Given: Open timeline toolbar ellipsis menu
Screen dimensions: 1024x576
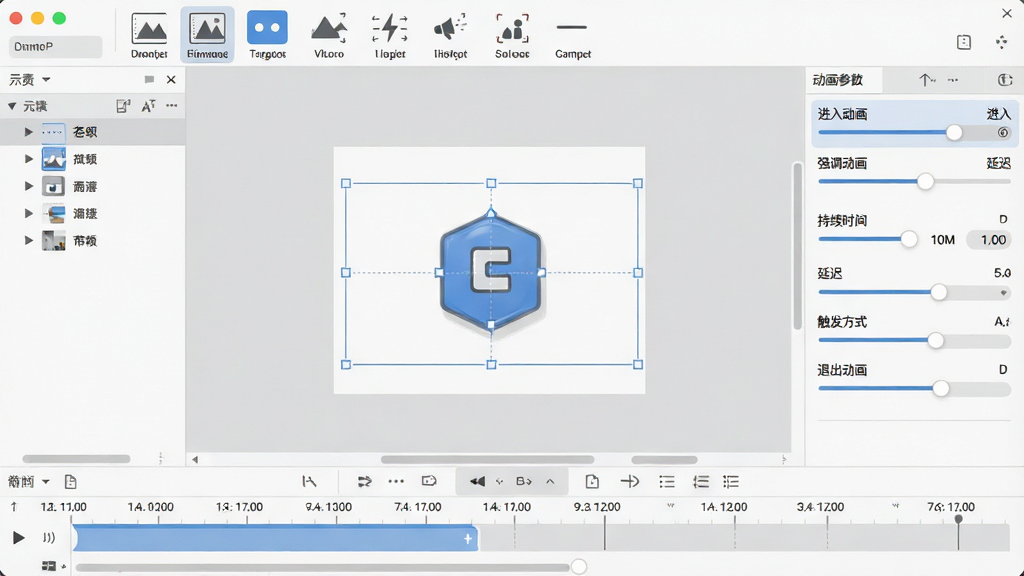Looking at the screenshot, I should [x=396, y=481].
